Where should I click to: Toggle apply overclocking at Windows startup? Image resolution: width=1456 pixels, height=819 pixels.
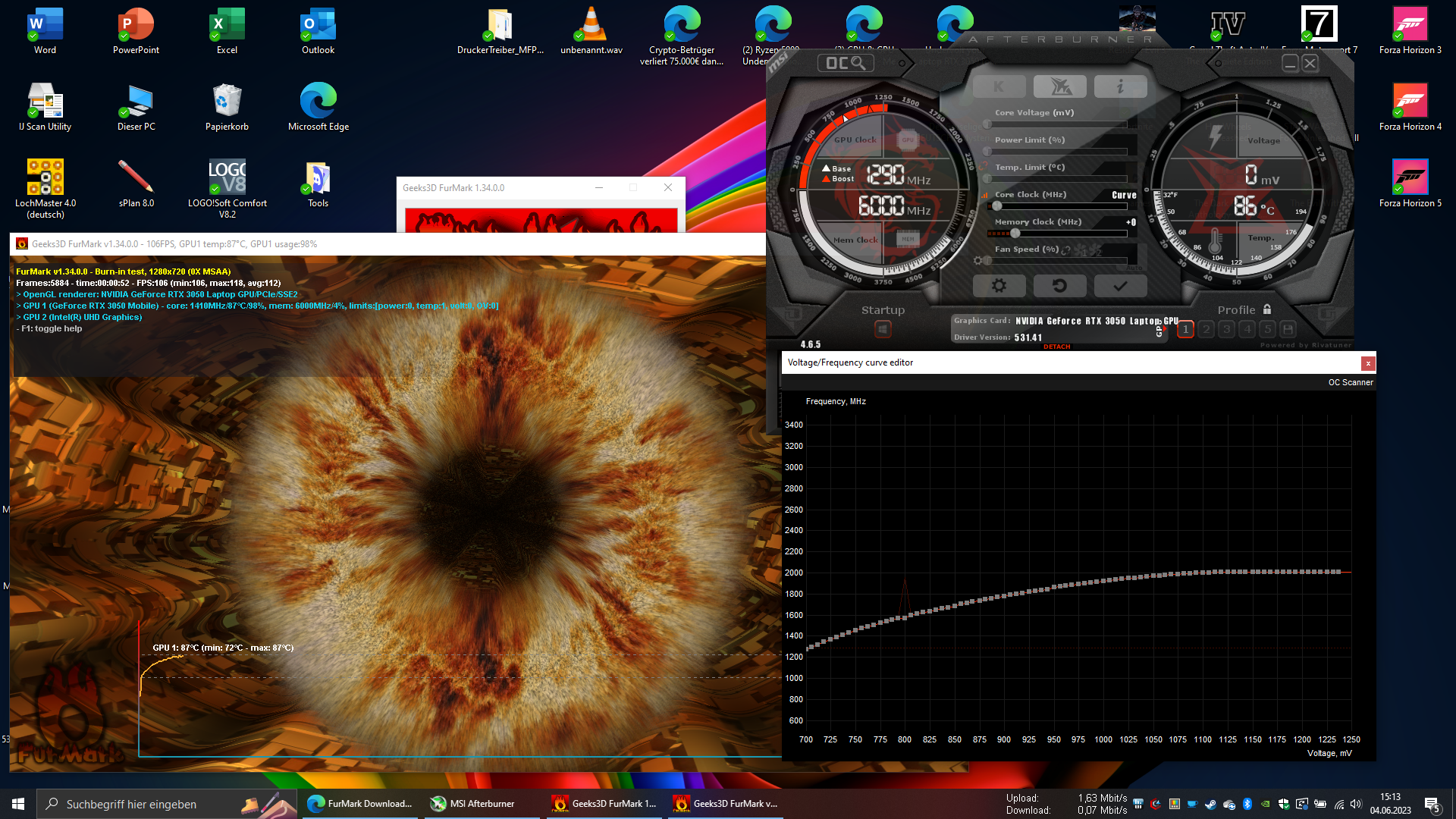click(882, 329)
